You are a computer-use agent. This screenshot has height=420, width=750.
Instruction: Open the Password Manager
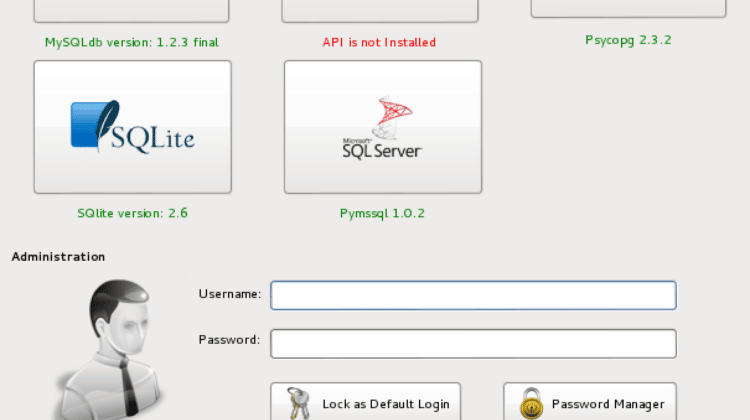point(590,402)
